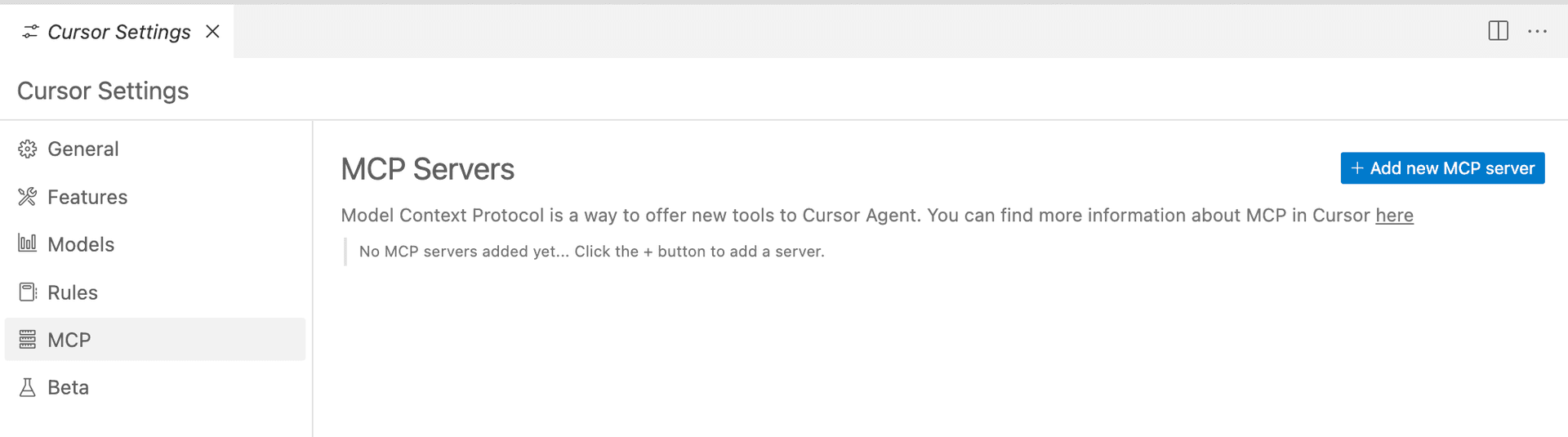
Task: Click the server stack icon beside MCP
Action: (x=28, y=339)
